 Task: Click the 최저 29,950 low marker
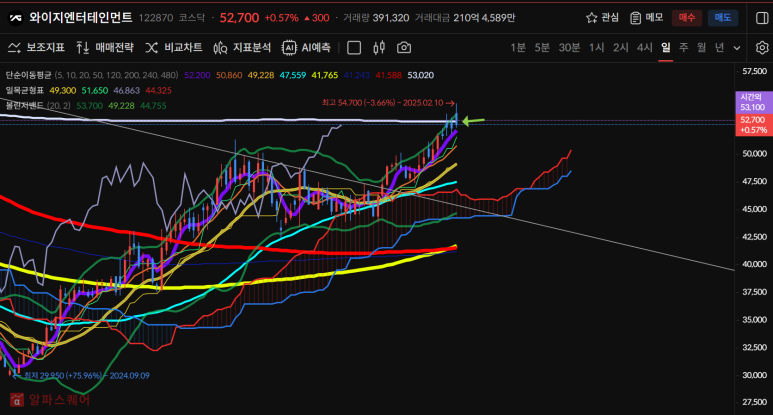pyautogui.click(x=82, y=376)
